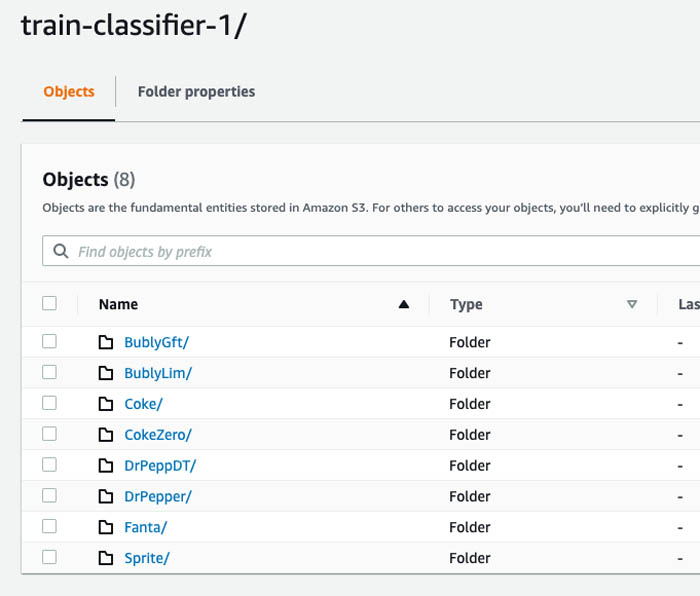Open the Sprite/ folder link
The height and width of the screenshot is (596, 700).
pos(147,558)
